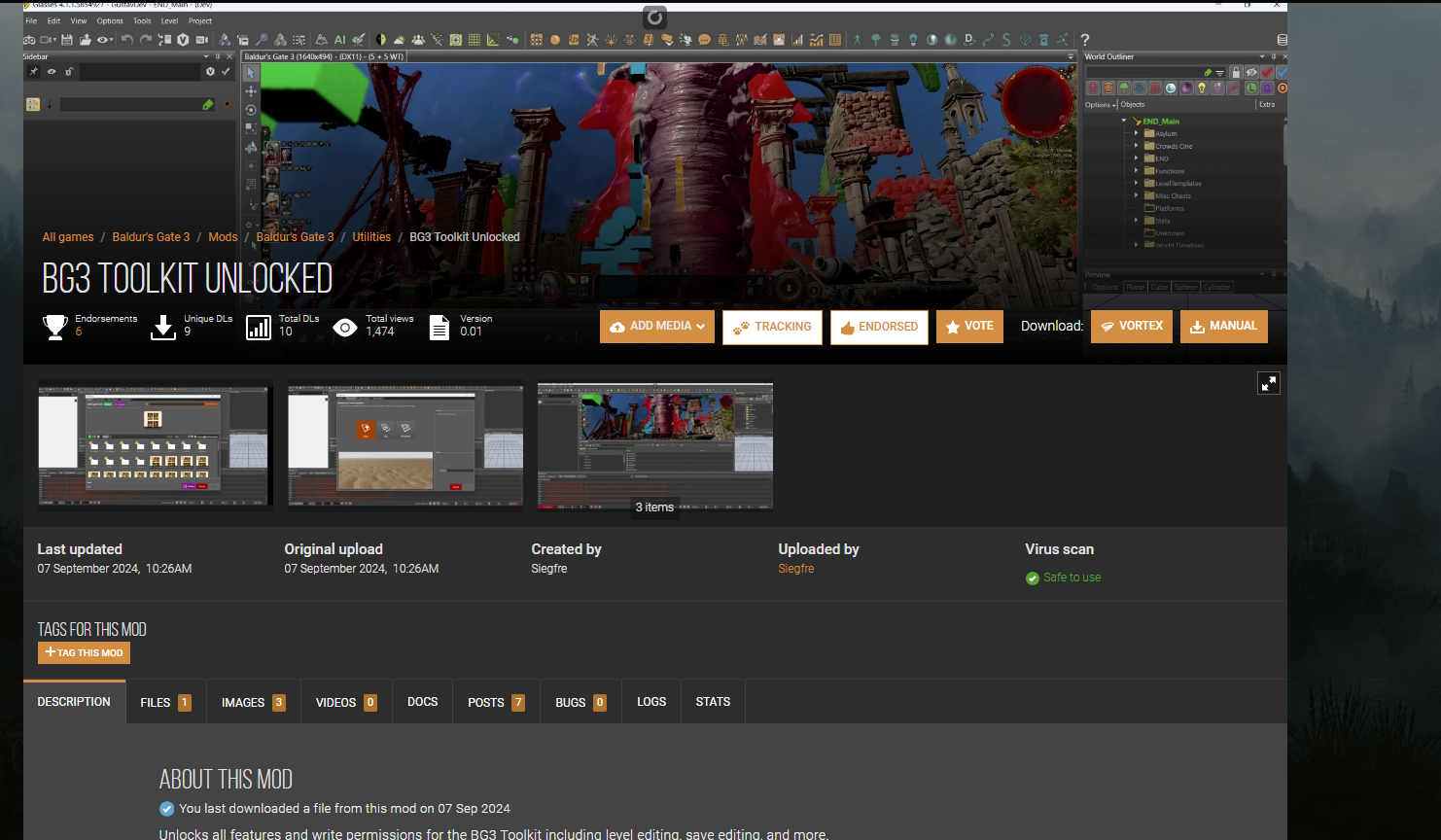Viewport: 1441px width, 840px height.
Task: Click the current breadcrumb text BG3 Toolkit Unlocked
Action: point(465,237)
